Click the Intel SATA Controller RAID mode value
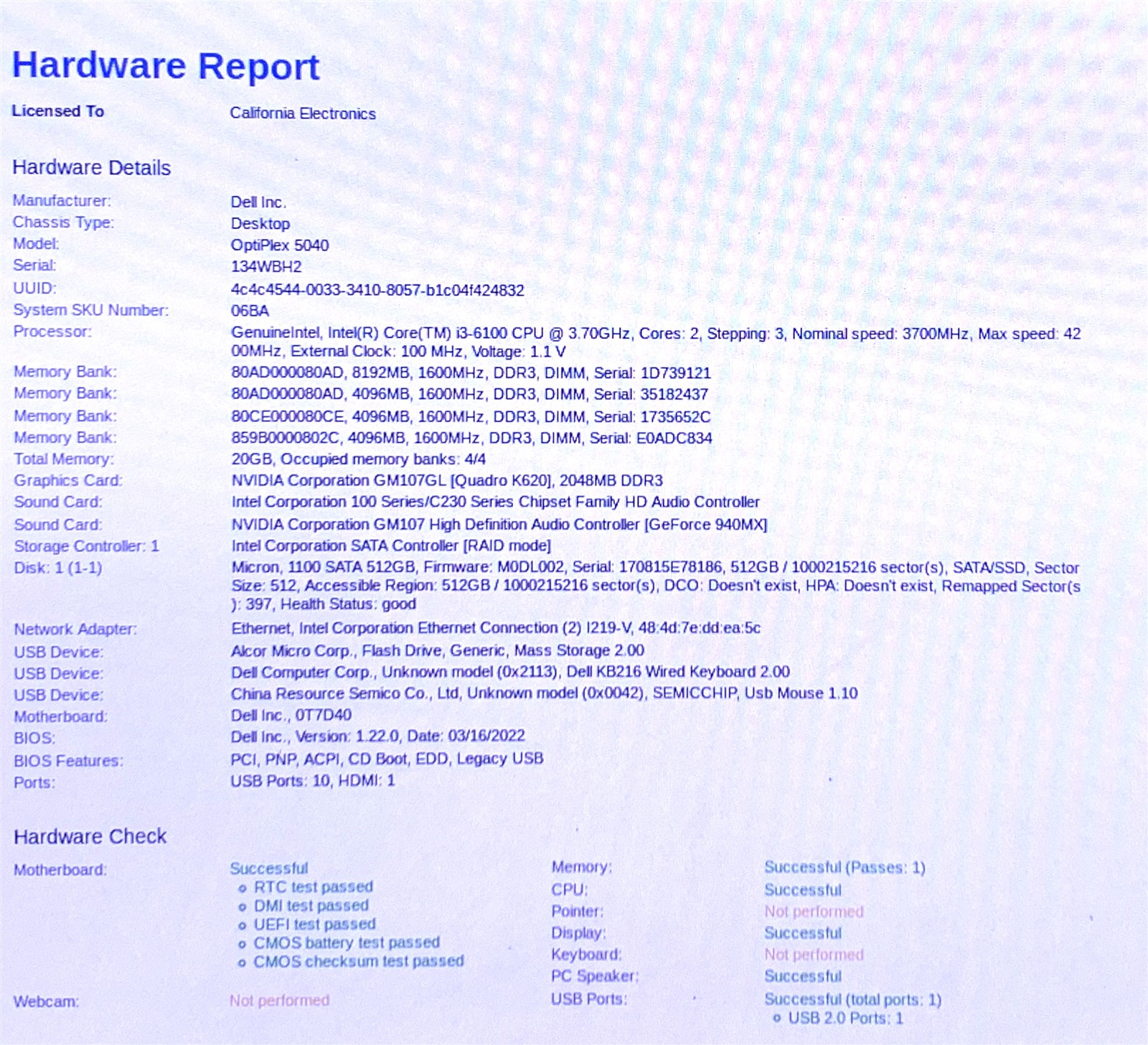The image size is (1148, 1045). click(x=391, y=546)
